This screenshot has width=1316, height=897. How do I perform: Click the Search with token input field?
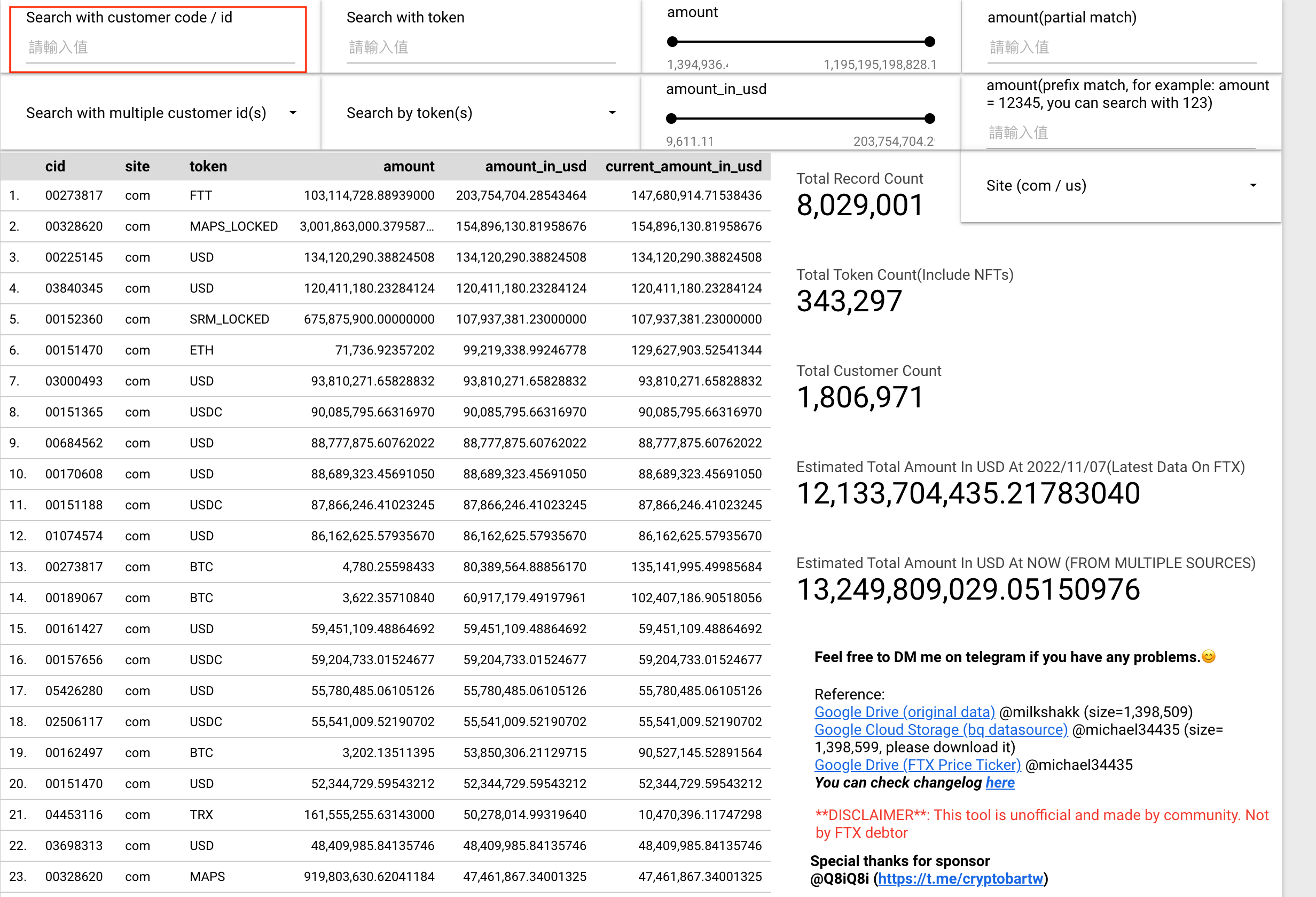[x=480, y=48]
